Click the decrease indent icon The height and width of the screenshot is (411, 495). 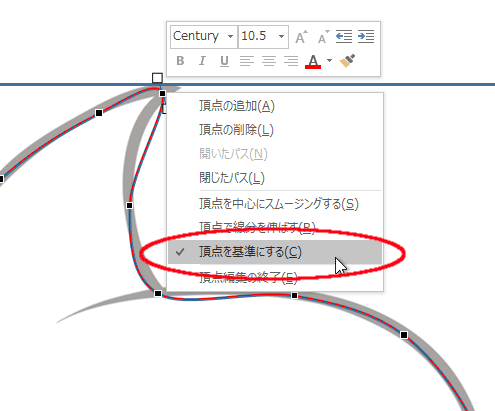point(344,36)
